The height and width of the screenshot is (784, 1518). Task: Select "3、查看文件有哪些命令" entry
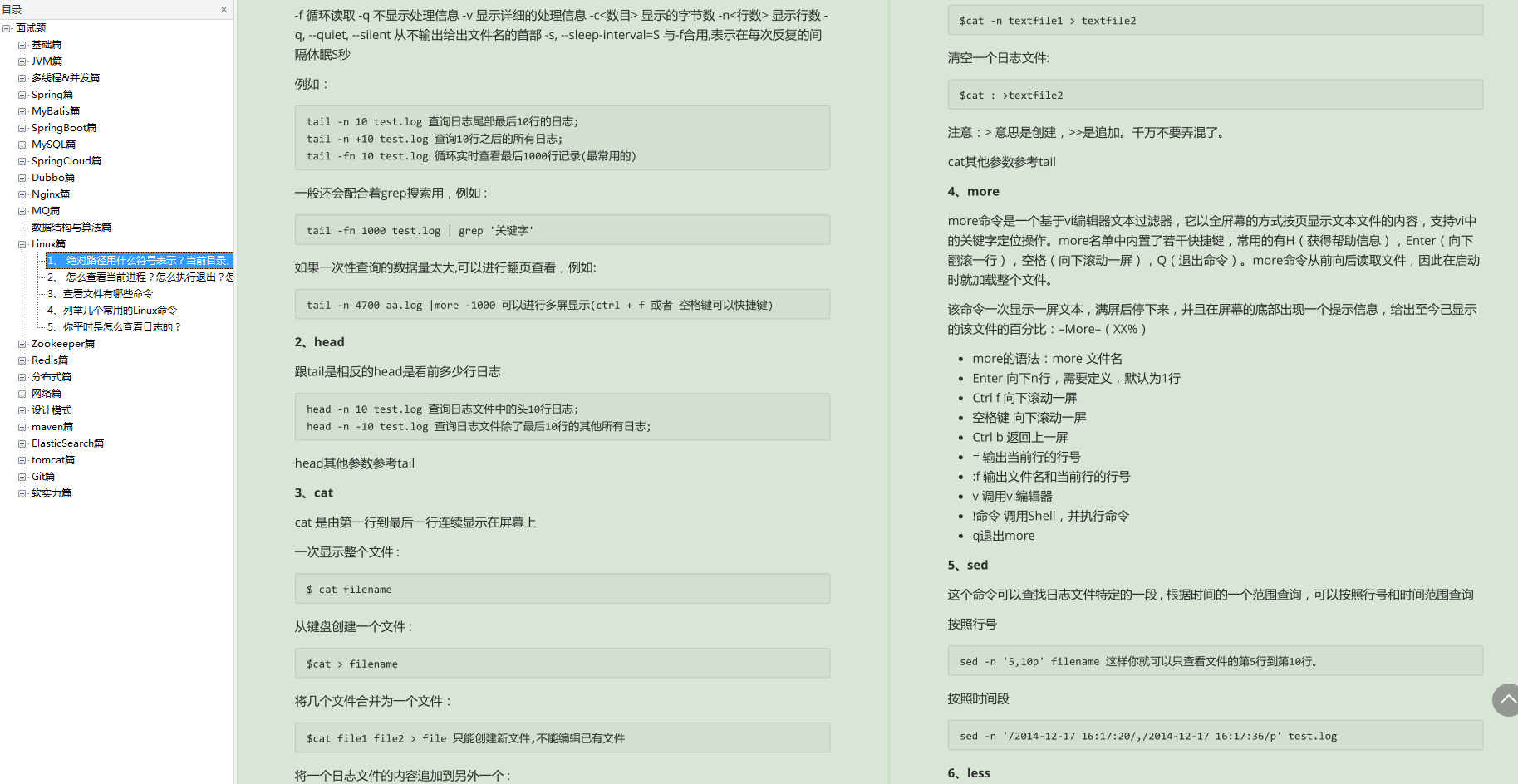(98, 293)
